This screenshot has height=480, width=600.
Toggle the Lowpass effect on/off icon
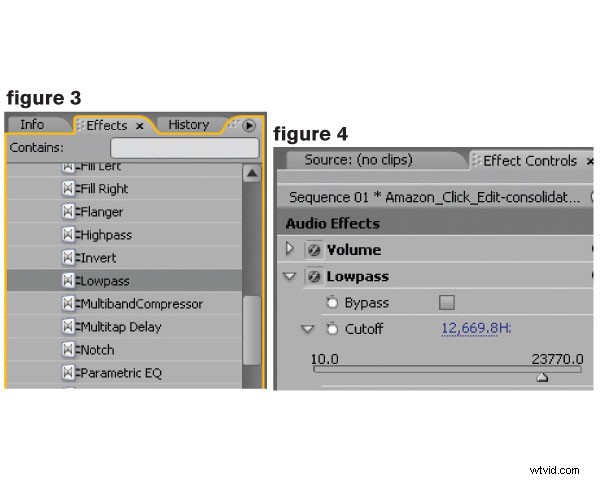pyautogui.click(x=314, y=276)
